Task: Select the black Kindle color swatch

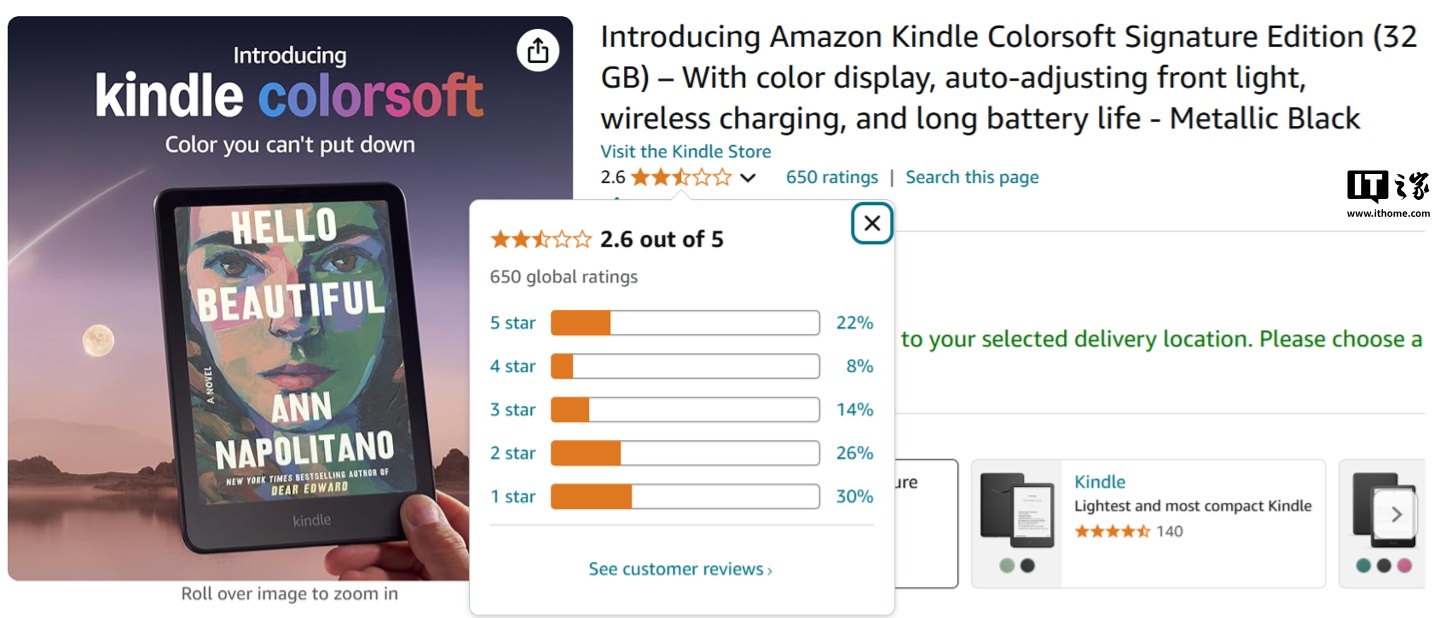Action: pos(1027,565)
